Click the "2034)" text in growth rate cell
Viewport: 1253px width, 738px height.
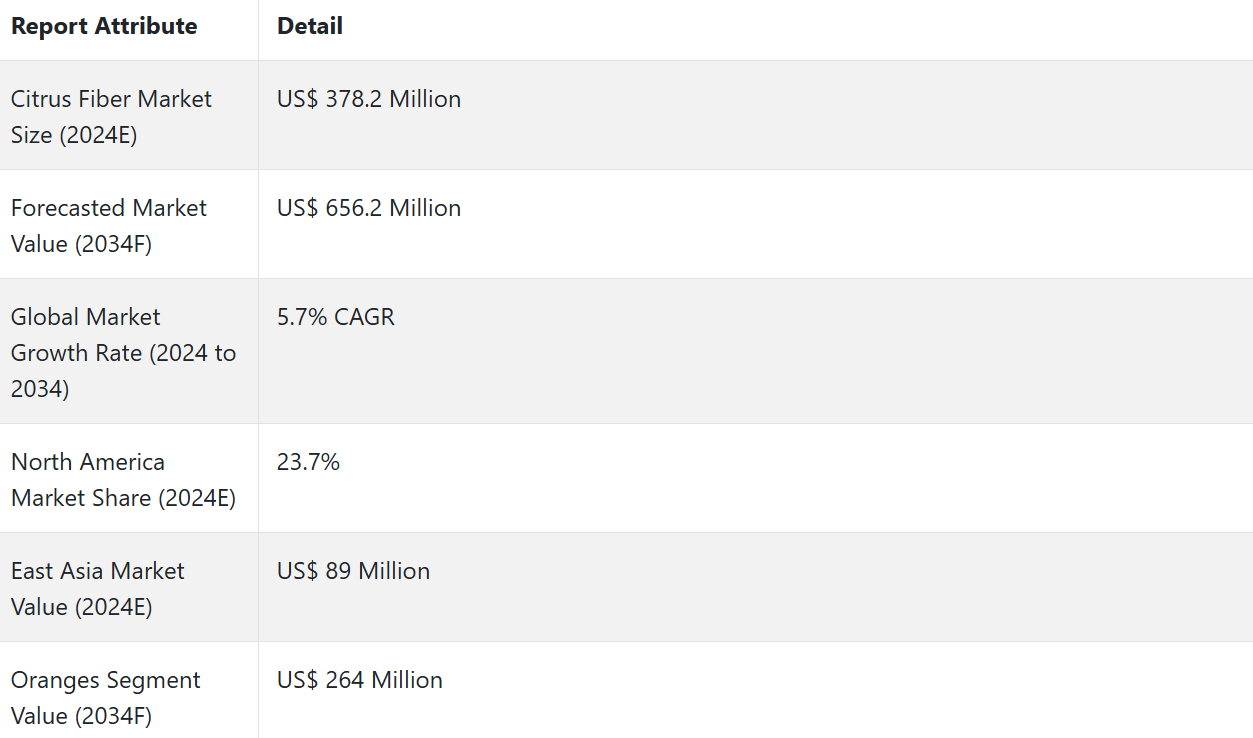point(40,389)
